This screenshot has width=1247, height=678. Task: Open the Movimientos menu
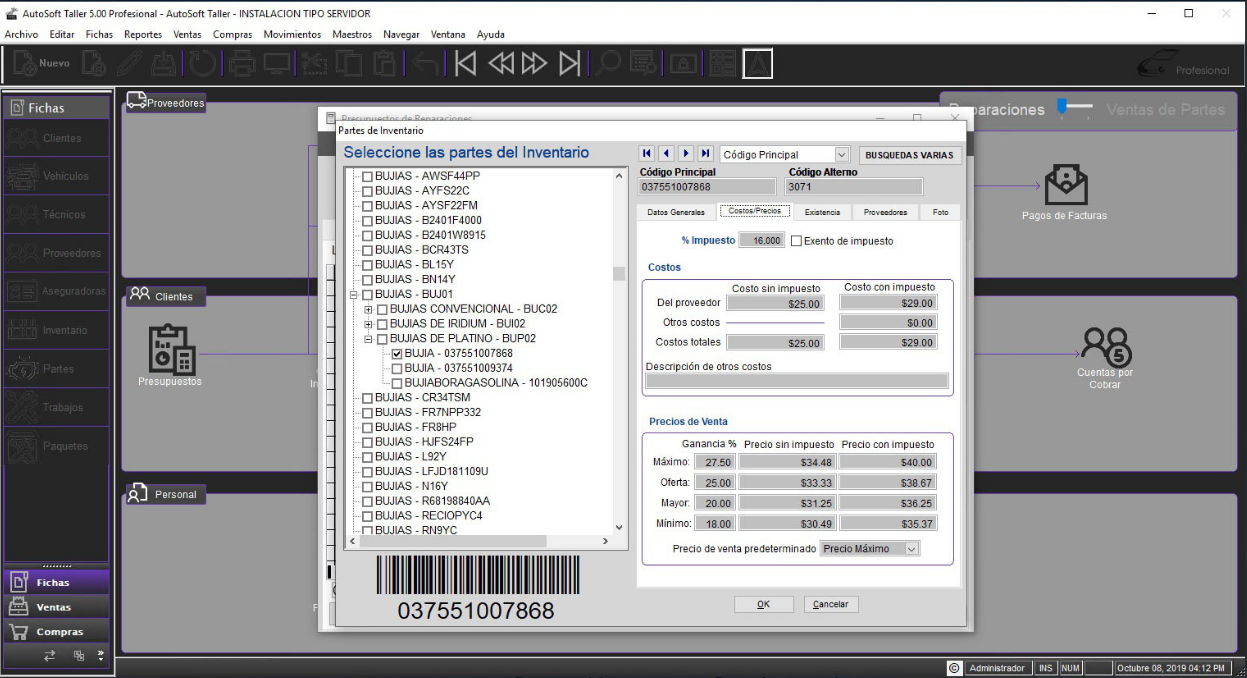click(292, 34)
